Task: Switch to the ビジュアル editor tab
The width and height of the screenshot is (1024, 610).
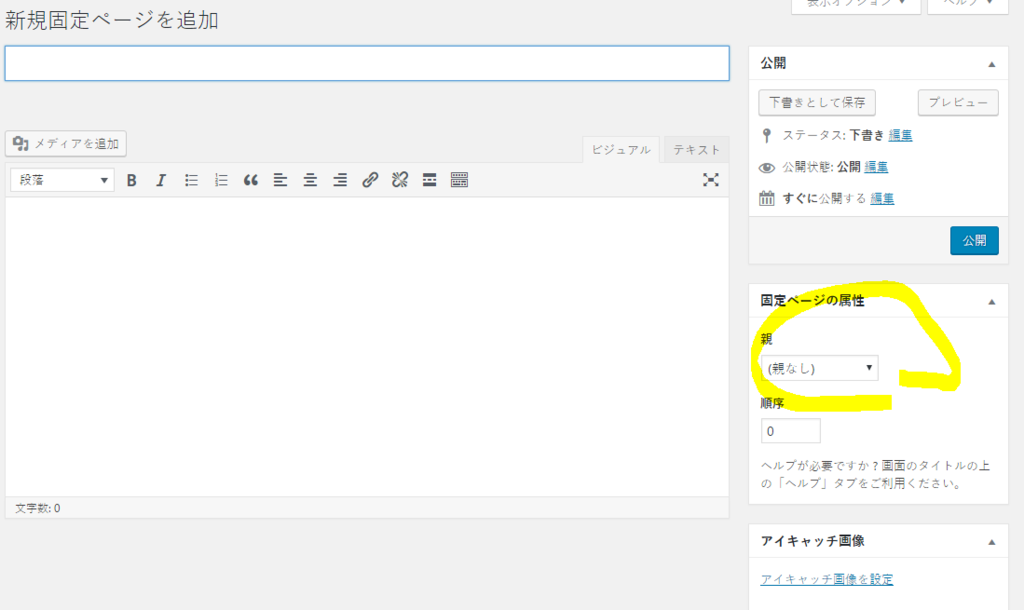Action: click(x=621, y=150)
